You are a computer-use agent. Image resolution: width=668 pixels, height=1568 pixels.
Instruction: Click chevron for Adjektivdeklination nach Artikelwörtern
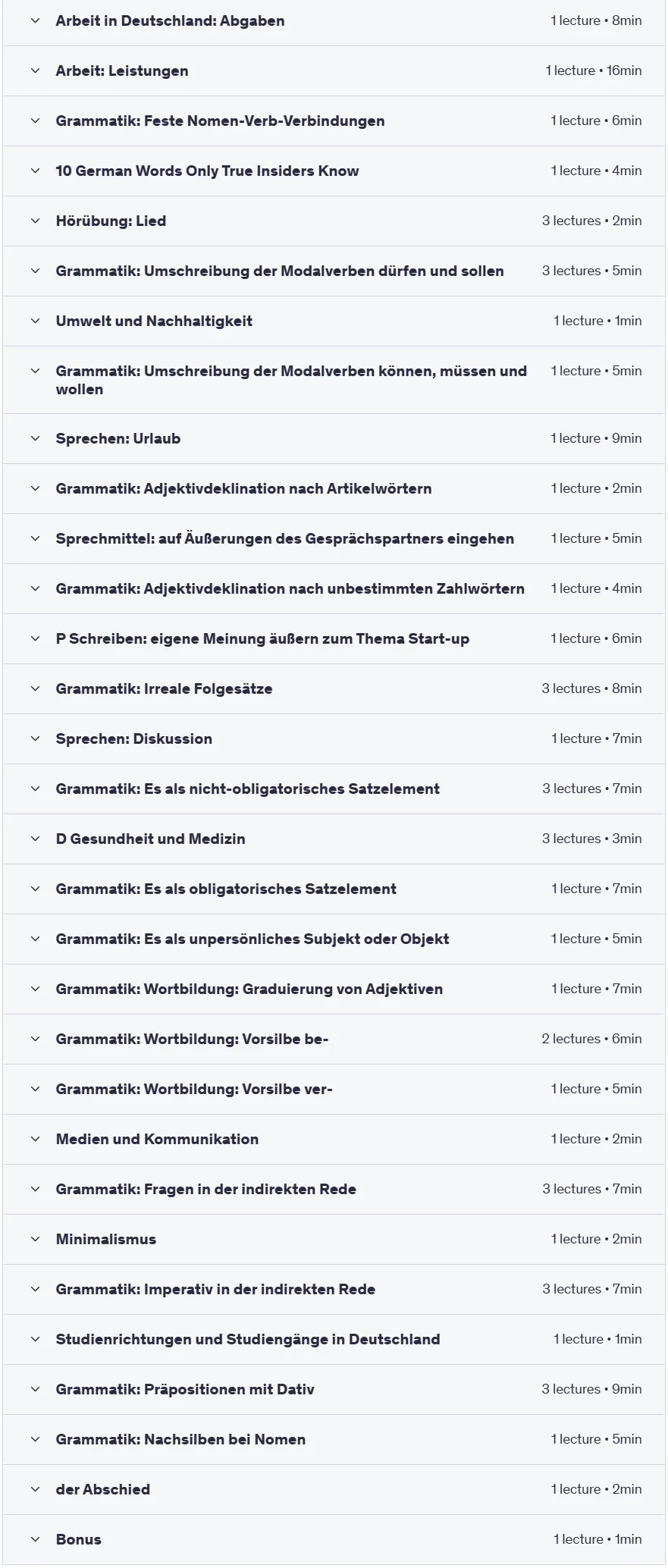pos(35,489)
